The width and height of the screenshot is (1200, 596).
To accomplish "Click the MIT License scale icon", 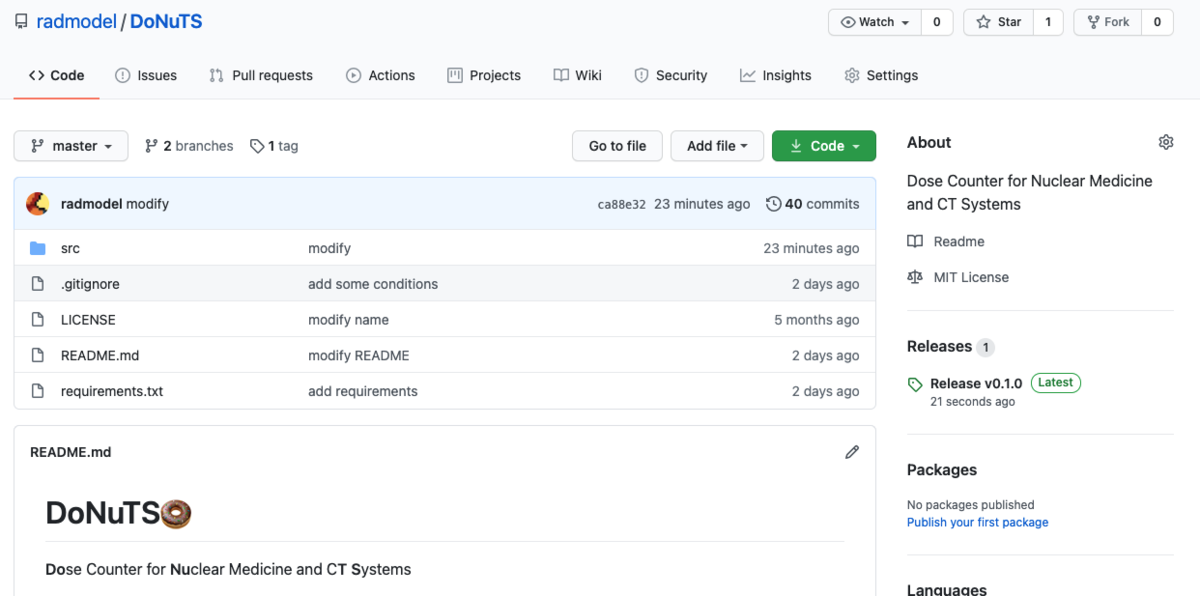I will (915, 277).
